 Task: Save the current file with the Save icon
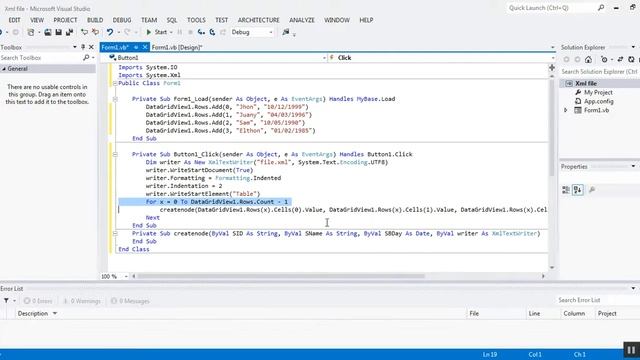(58, 32)
